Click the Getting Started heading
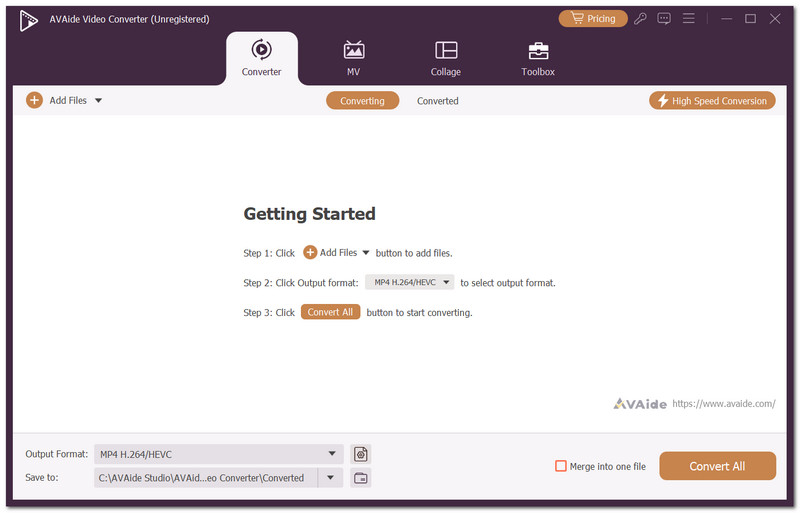This screenshot has height=513, width=800. [x=309, y=213]
